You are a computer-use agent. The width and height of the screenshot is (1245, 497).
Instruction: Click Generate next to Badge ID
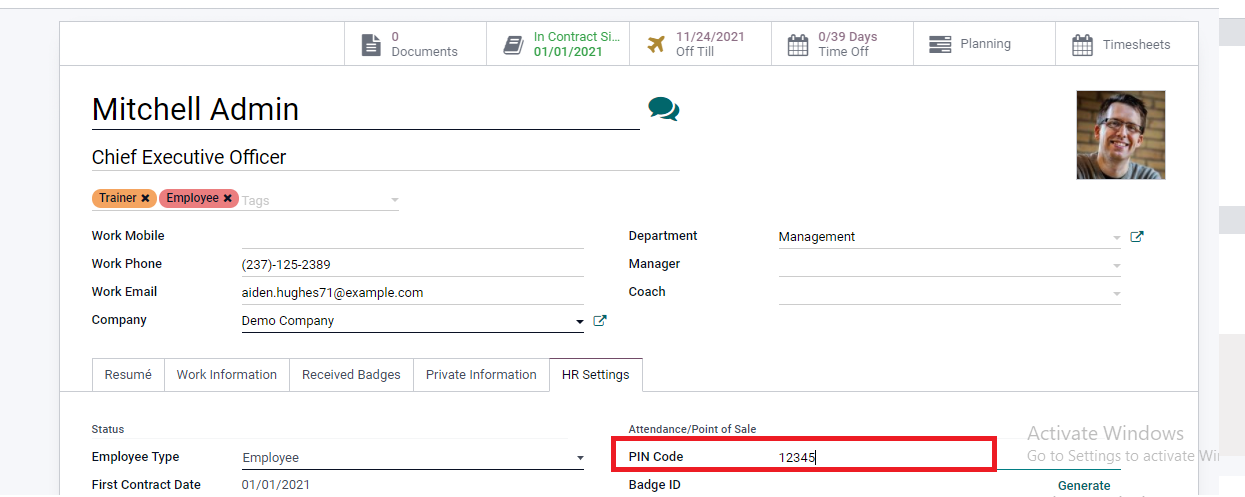coord(1084,486)
